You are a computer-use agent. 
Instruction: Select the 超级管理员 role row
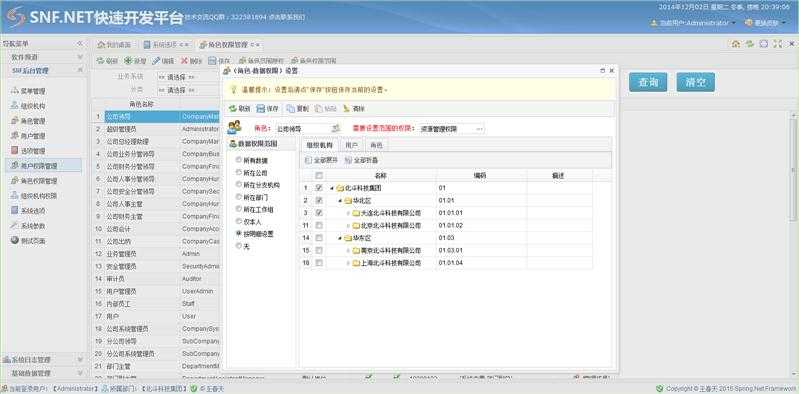tap(157, 129)
